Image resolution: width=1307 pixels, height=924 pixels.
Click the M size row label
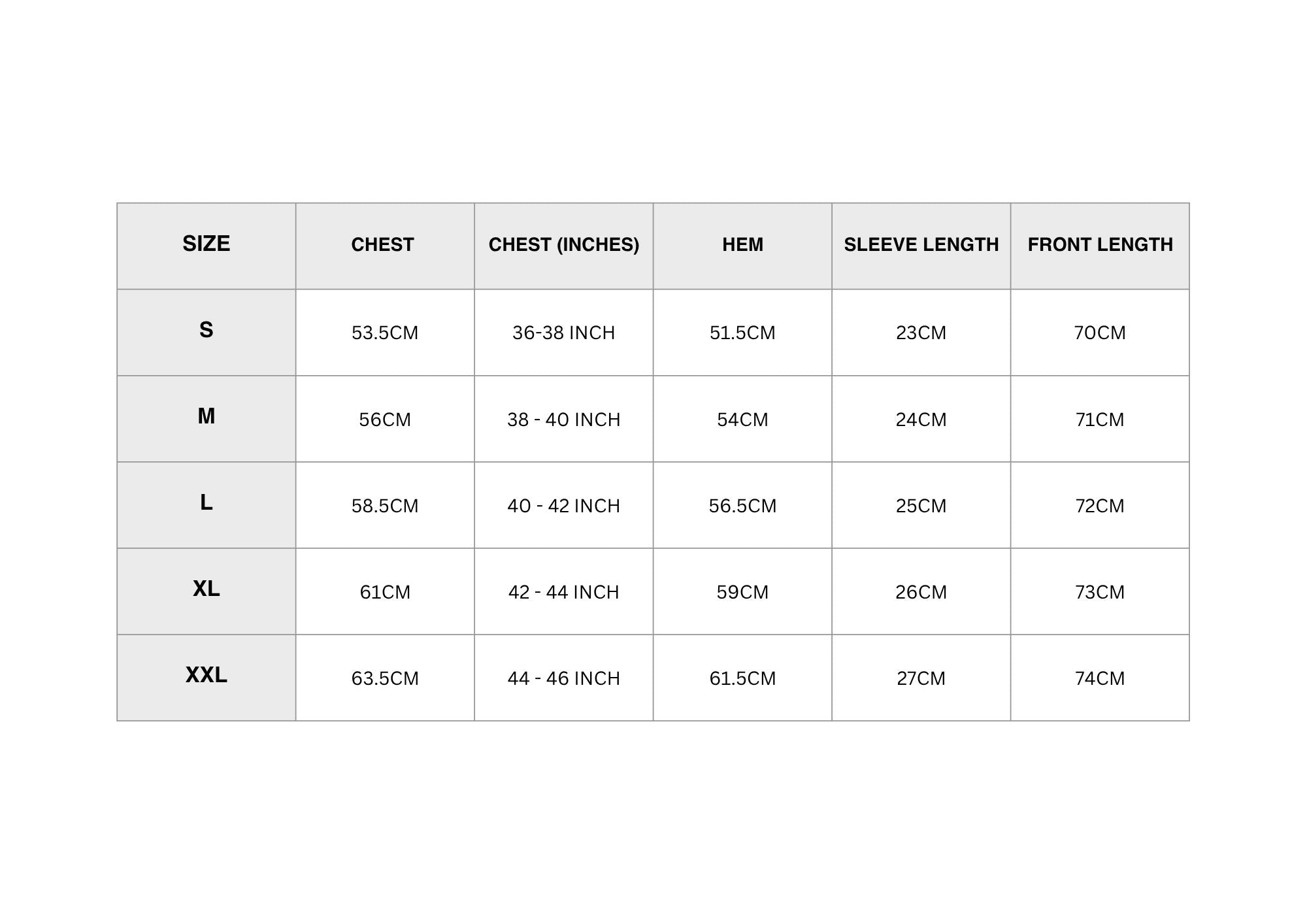pos(206,416)
